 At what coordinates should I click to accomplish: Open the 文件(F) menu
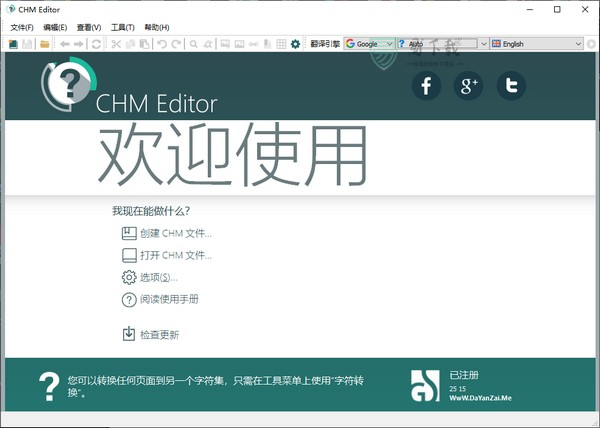(22, 28)
